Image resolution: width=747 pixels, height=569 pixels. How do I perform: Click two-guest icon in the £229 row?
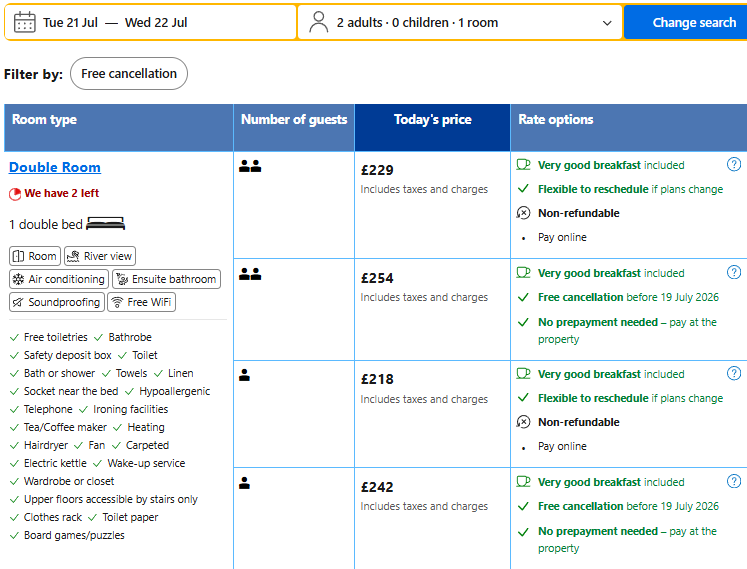pyautogui.click(x=250, y=166)
